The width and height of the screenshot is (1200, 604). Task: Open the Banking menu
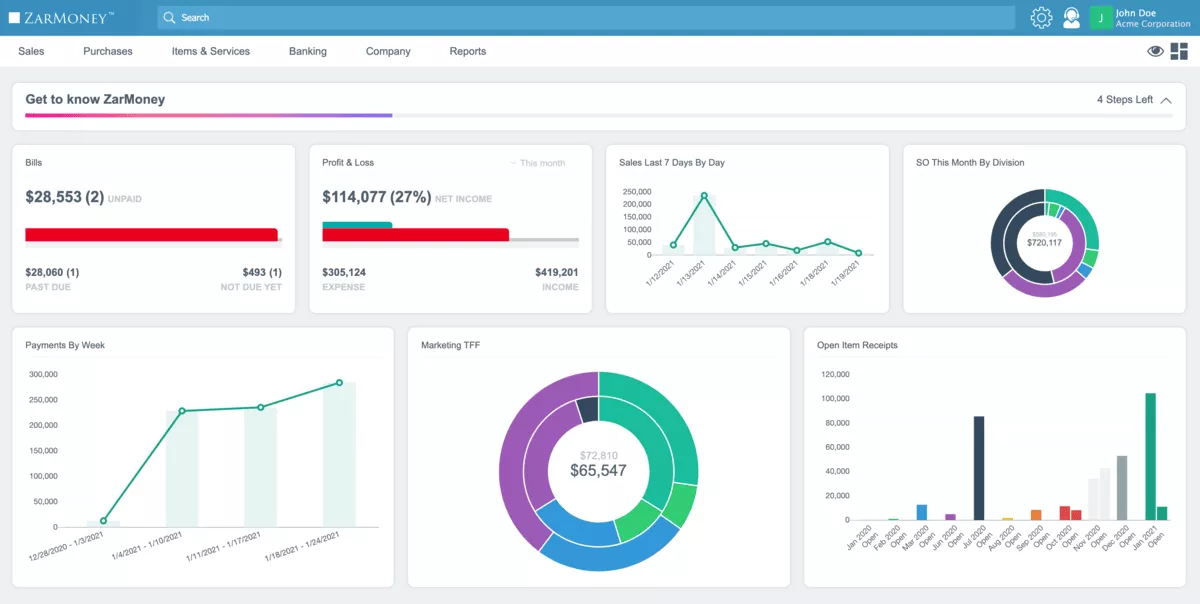[307, 51]
